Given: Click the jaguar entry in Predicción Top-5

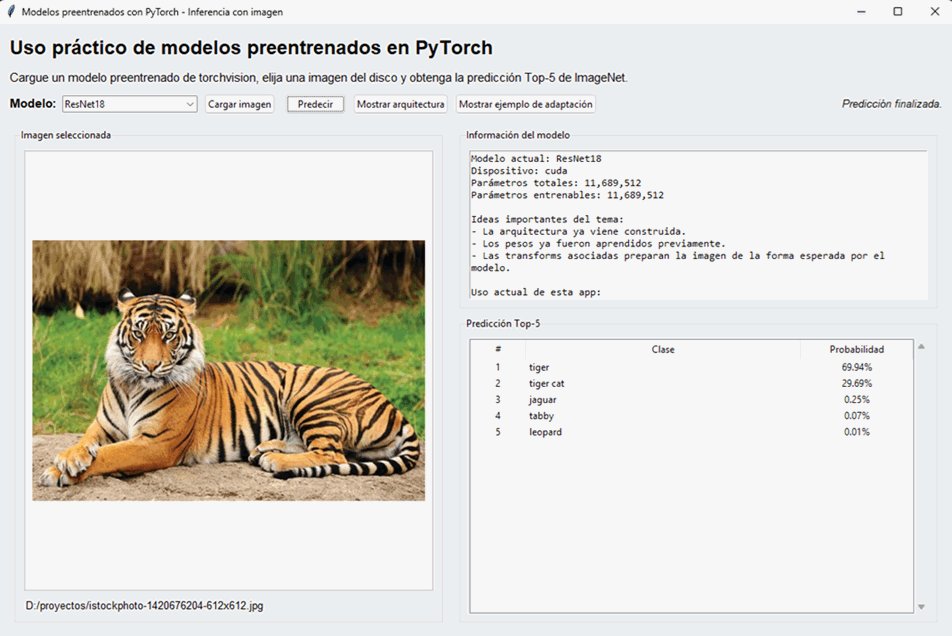Looking at the screenshot, I should tap(660, 399).
